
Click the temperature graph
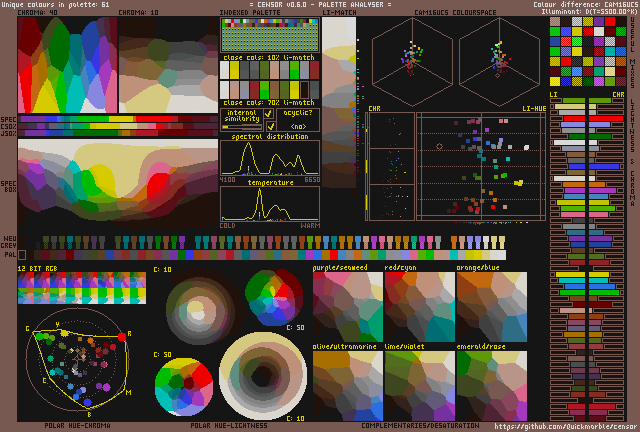point(270,204)
